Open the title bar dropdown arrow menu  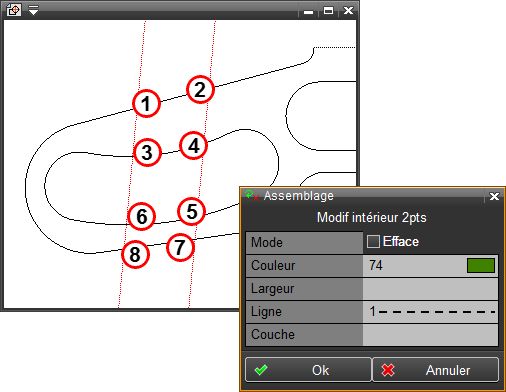click(33, 10)
